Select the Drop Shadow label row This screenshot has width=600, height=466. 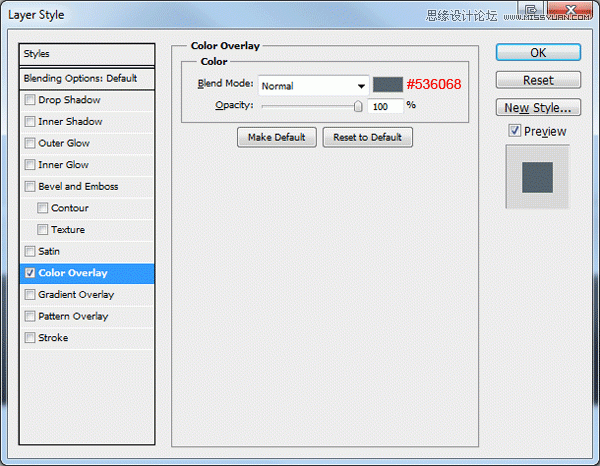click(87, 100)
